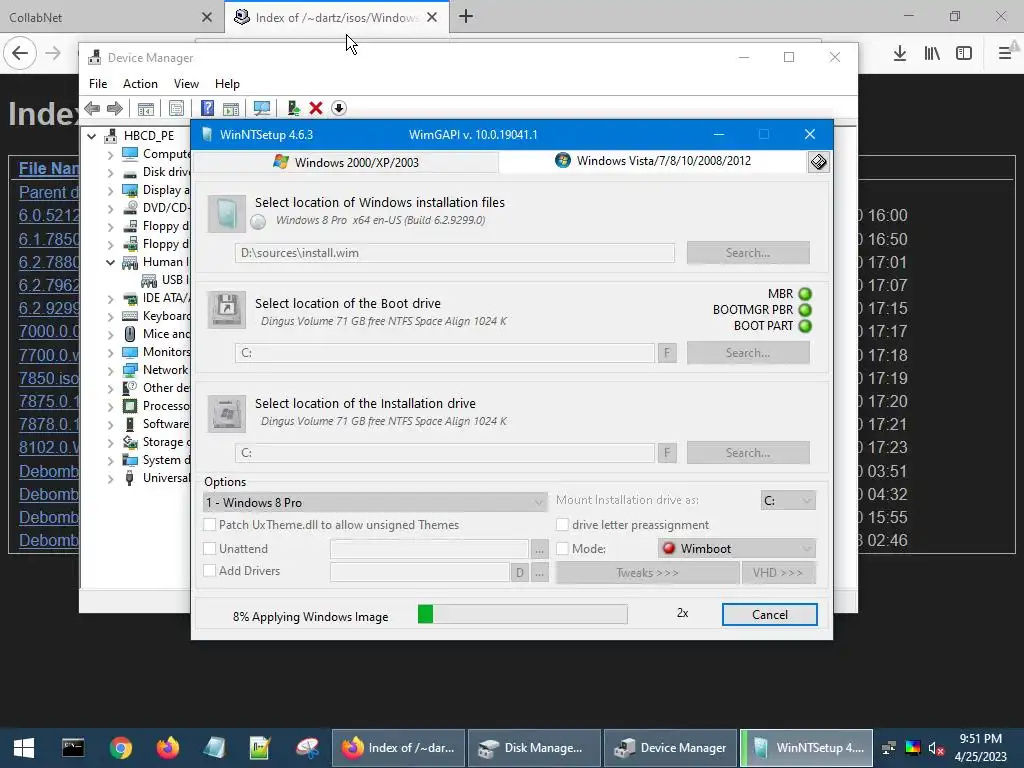Open Device Manager Help menu

tap(227, 84)
